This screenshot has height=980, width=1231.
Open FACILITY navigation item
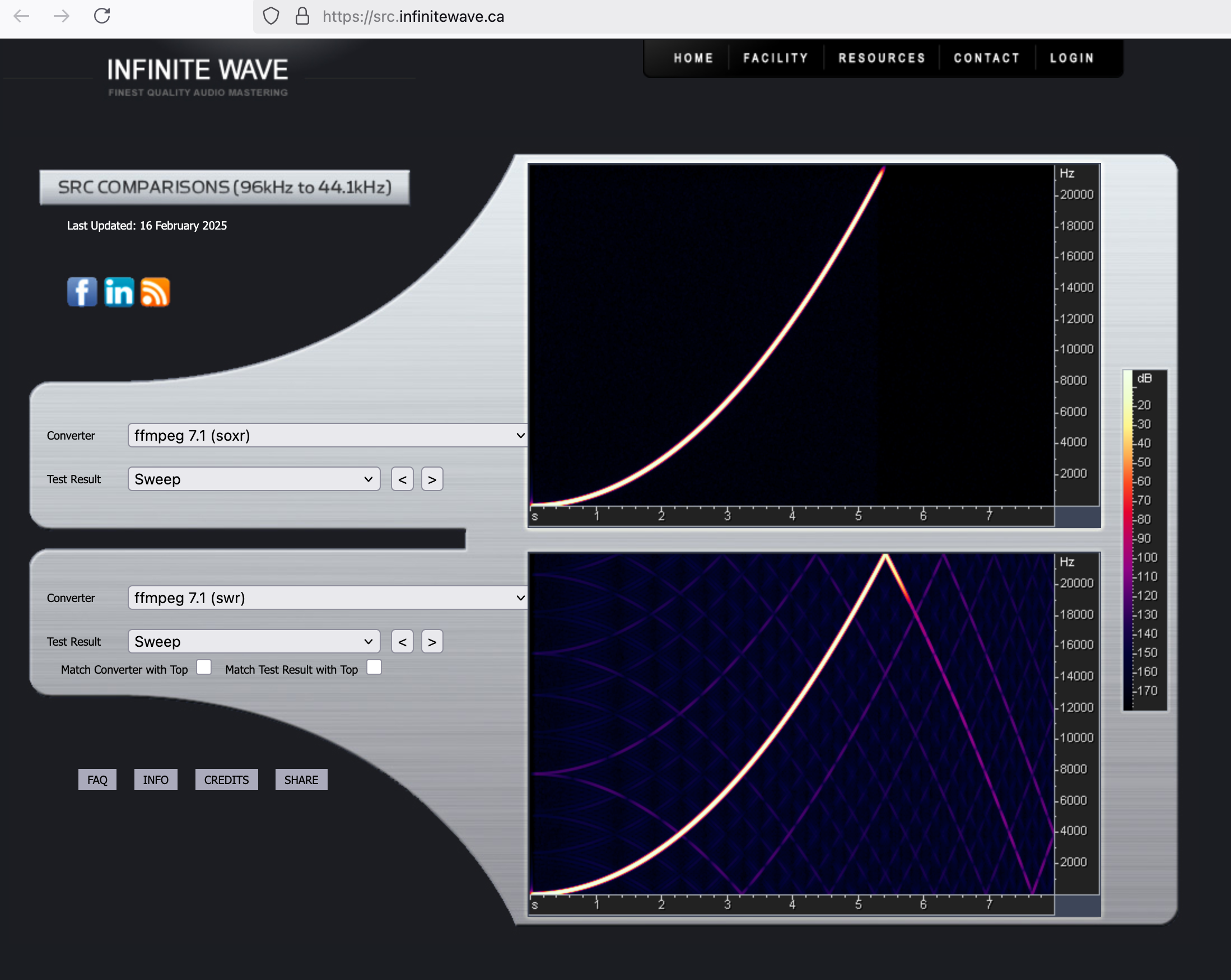776,58
